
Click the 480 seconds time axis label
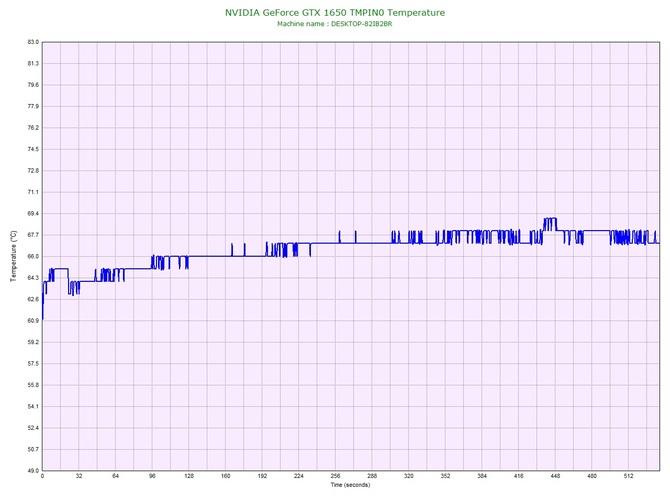point(592,476)
